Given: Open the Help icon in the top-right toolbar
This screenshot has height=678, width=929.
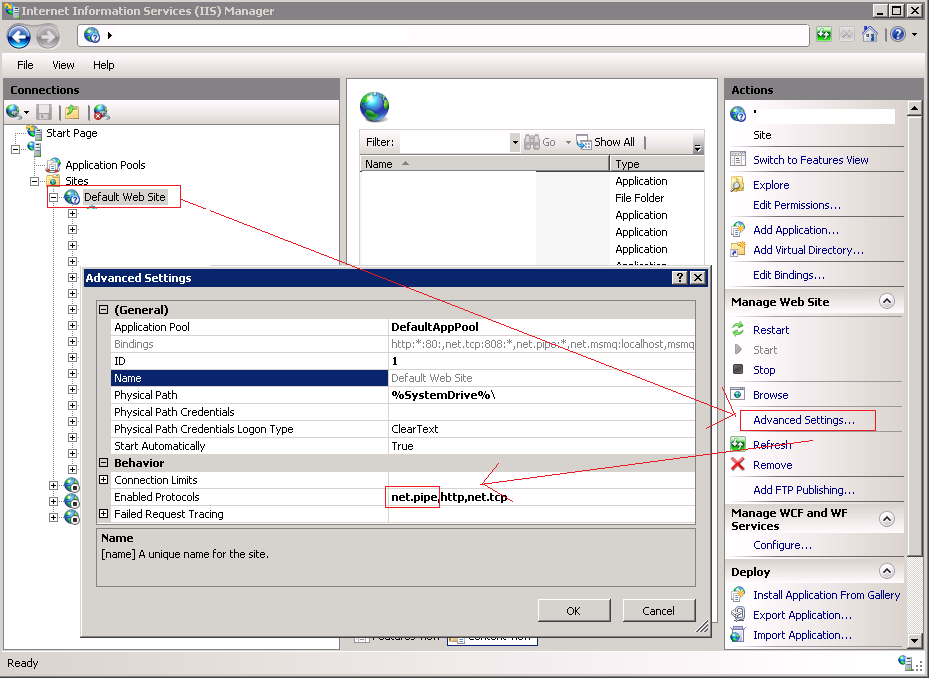Looking at the screenshot, I should point(897,35).
